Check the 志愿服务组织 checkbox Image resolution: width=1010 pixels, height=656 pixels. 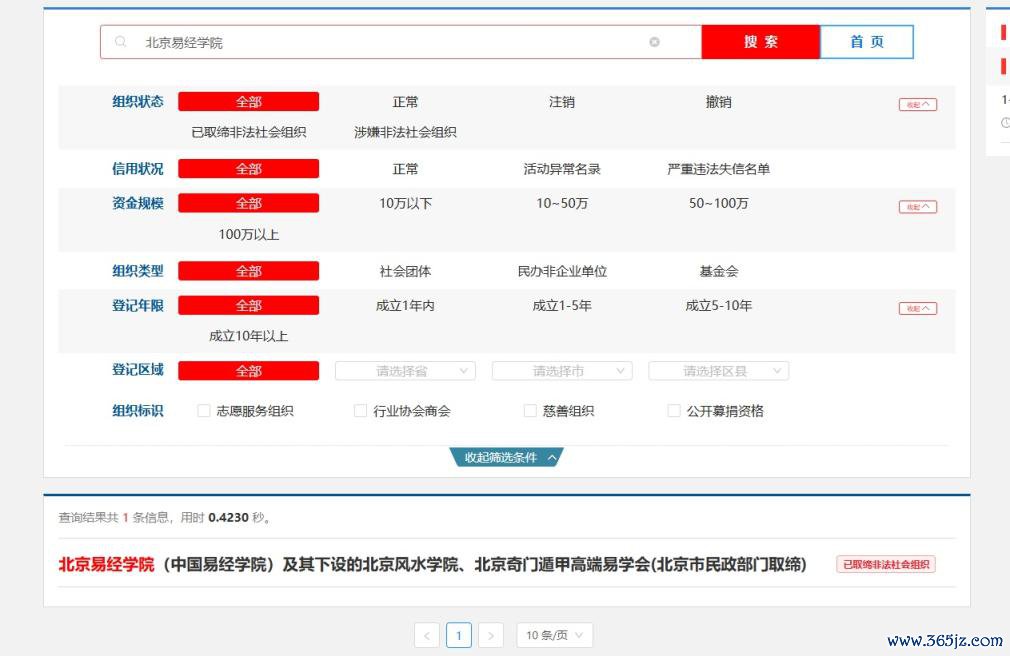204,410
